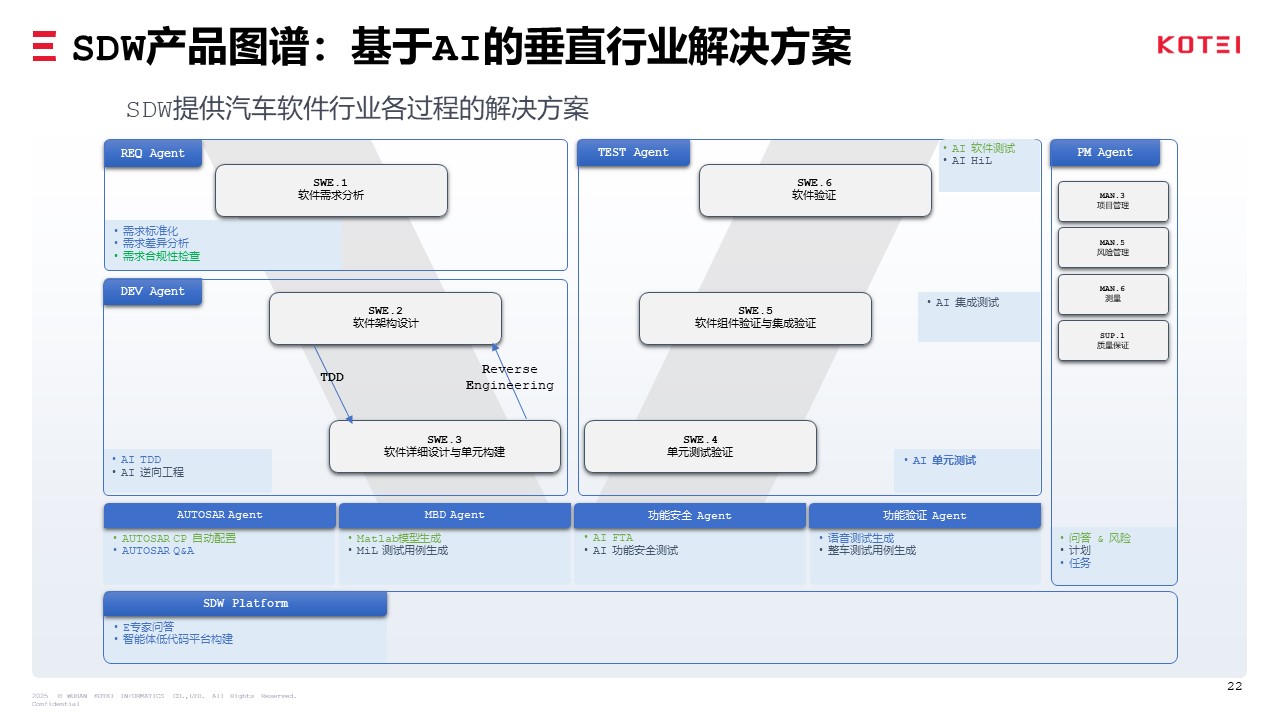This screenshot has height=720, width=1280.
Task: Click the Reverse Engineering arrow label
Action: (x=509, y=377)
